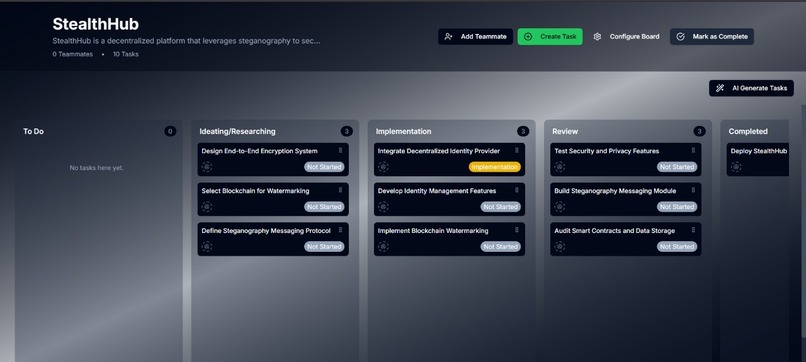Open the Build Steganography Messaging Module card title

point(615,191)
